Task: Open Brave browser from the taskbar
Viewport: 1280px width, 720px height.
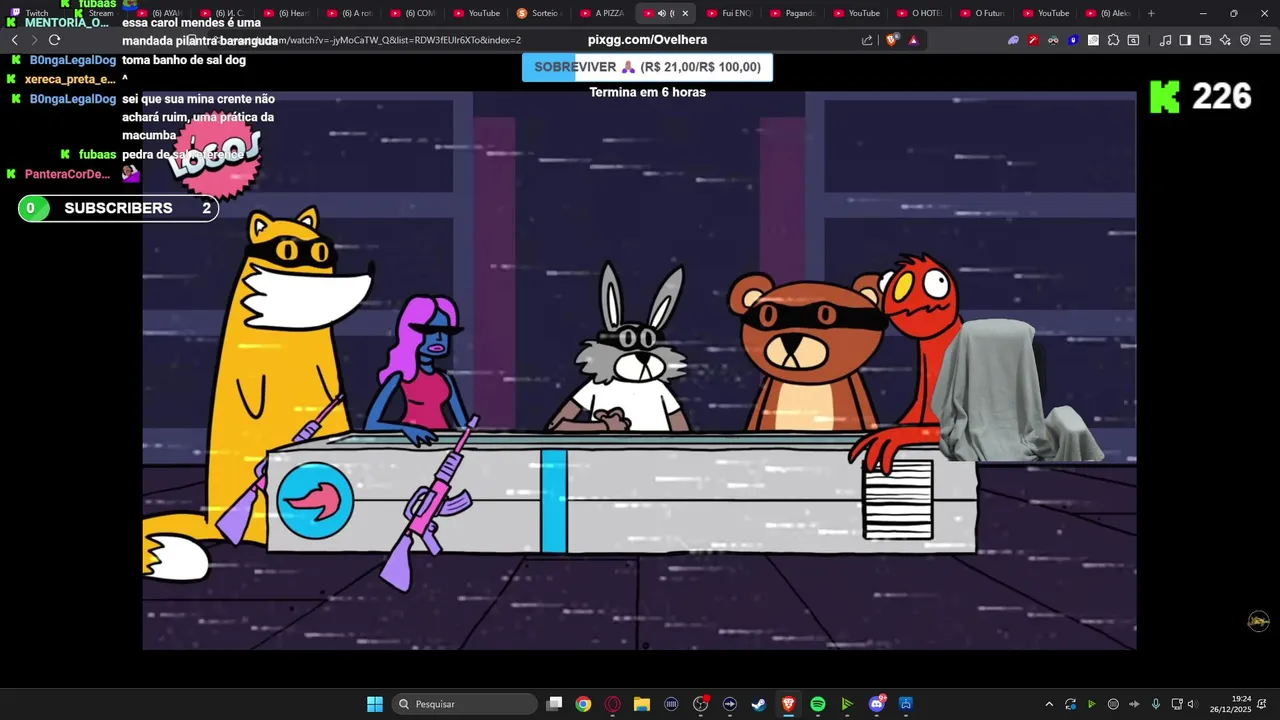Action: [788, 704]
